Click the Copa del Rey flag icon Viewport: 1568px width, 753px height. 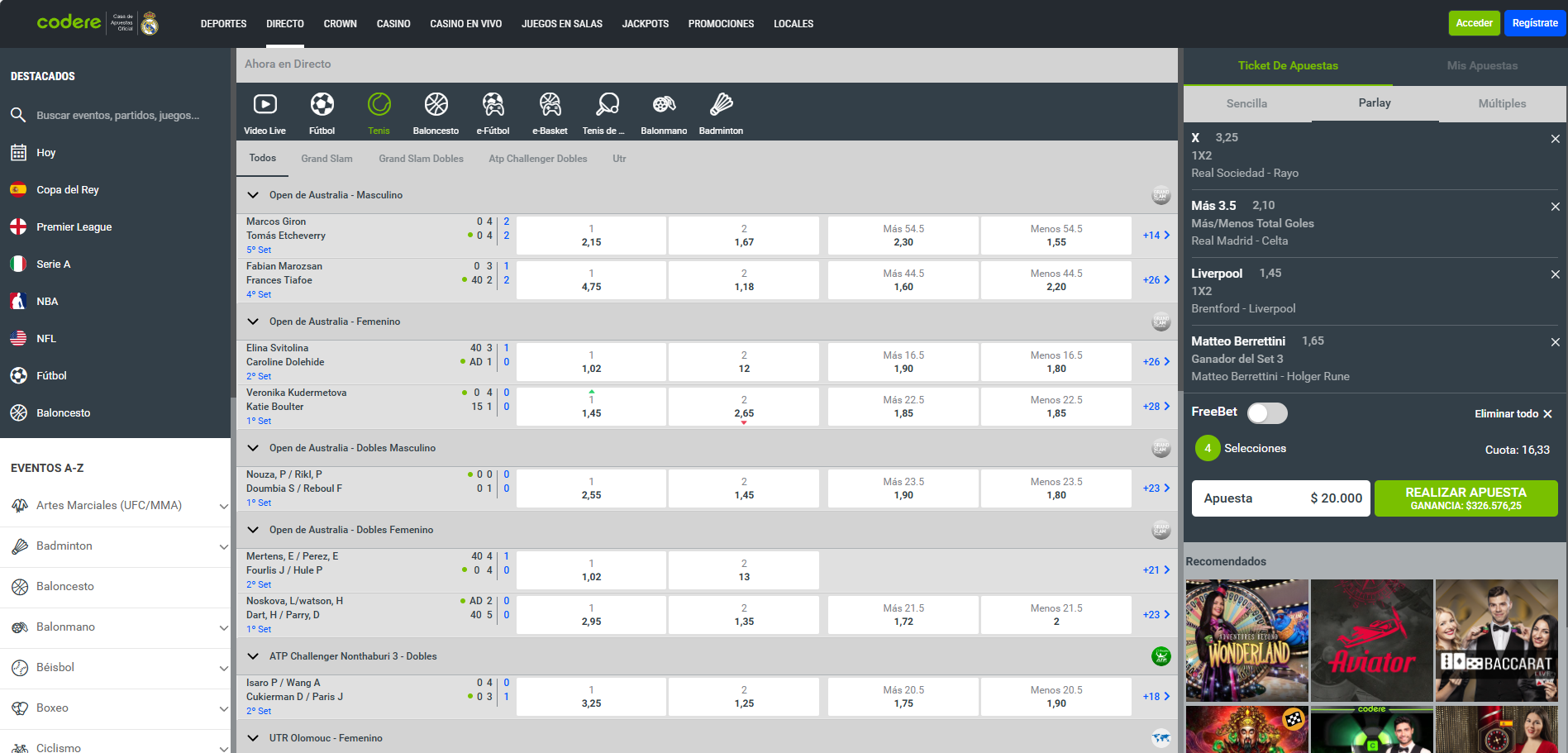[x=18, y=189]
